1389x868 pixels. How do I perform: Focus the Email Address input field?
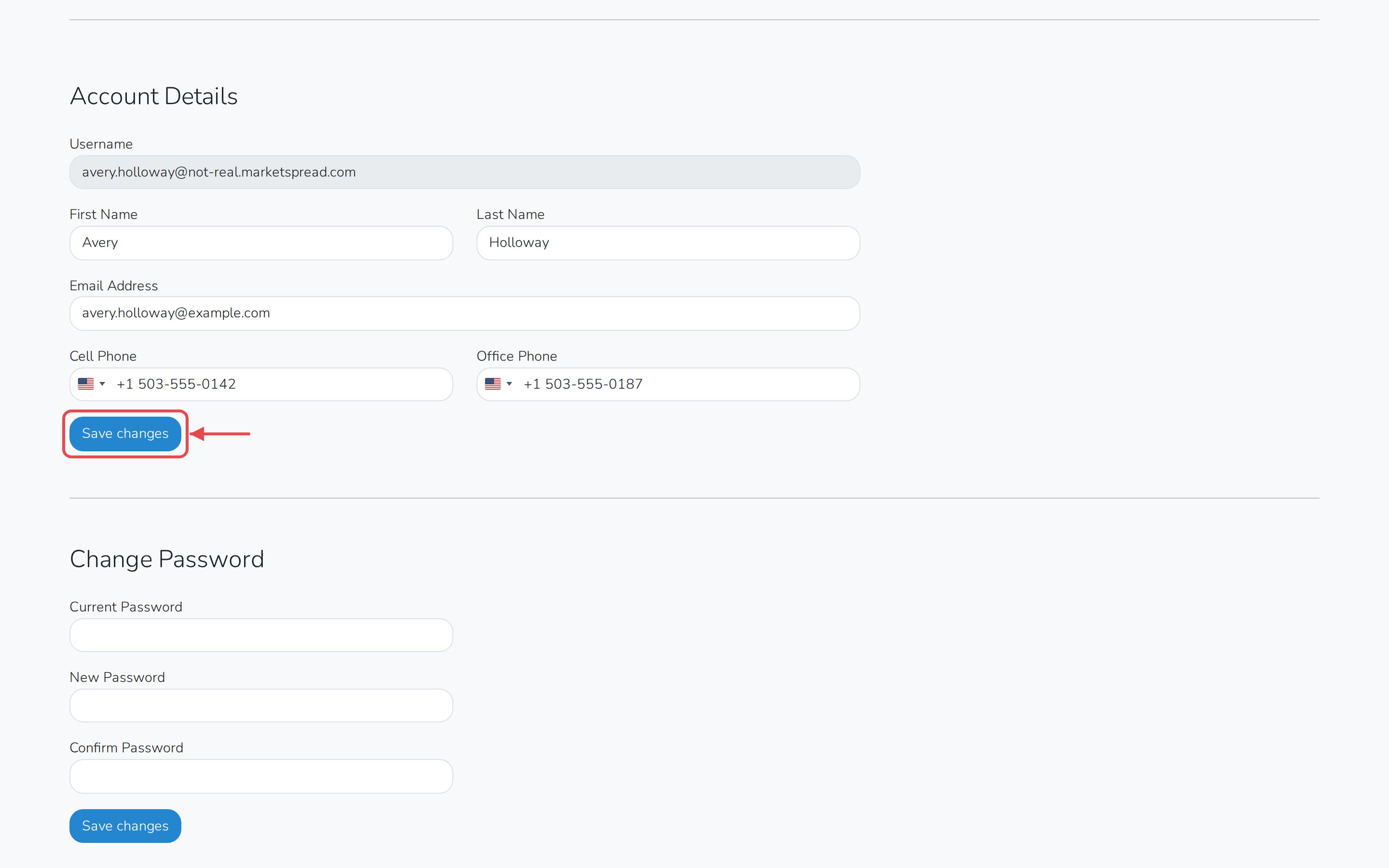[464, 313]
